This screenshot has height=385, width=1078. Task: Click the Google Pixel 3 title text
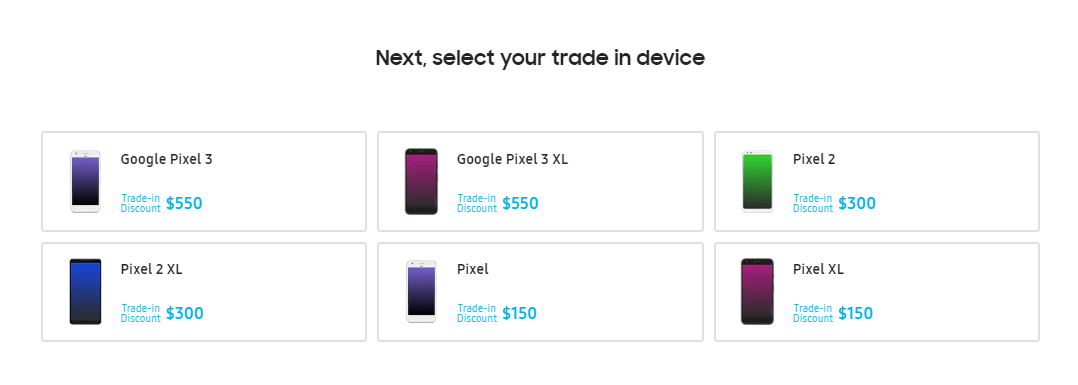point(166,160)
